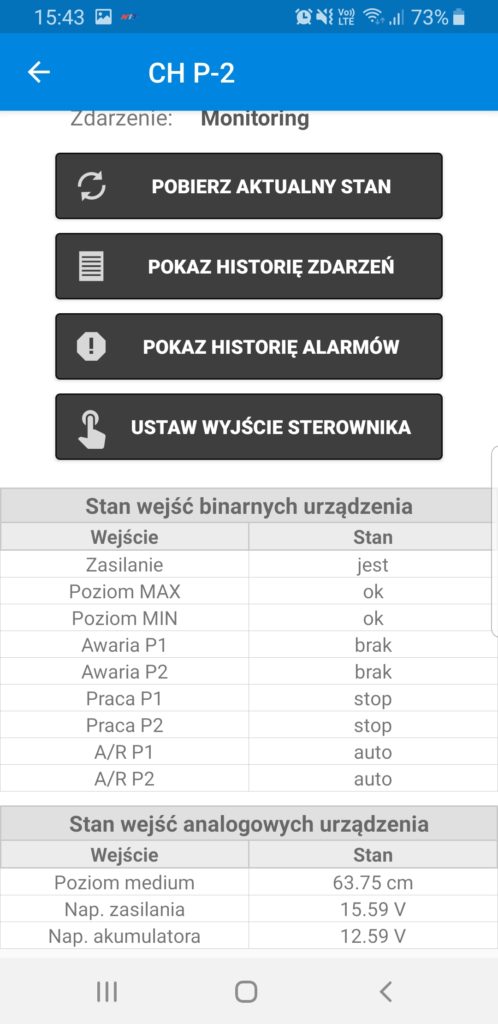This screenshot has width=498, height=1024.
Task: Open POKAZ HISTORIĘ ALARMÓW
Action: click(249, 346)
